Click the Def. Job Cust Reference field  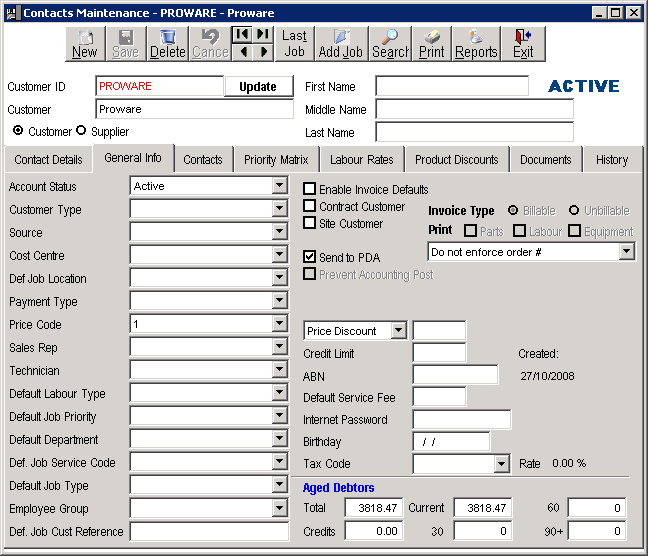pyautogui.click(x=210, y=531)
